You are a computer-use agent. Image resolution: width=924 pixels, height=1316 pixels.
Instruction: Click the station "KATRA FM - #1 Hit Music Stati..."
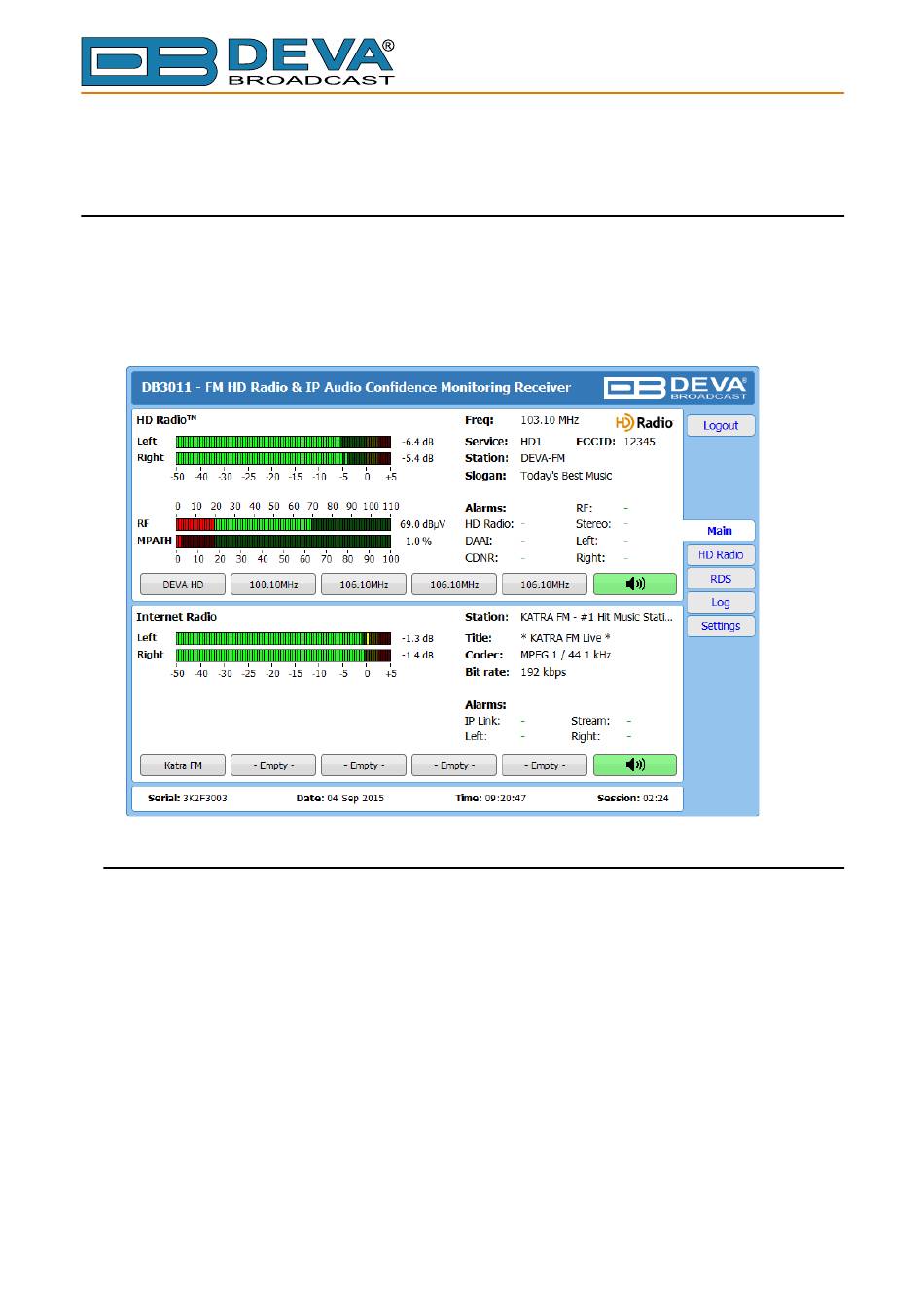click(x=596, y=617)
